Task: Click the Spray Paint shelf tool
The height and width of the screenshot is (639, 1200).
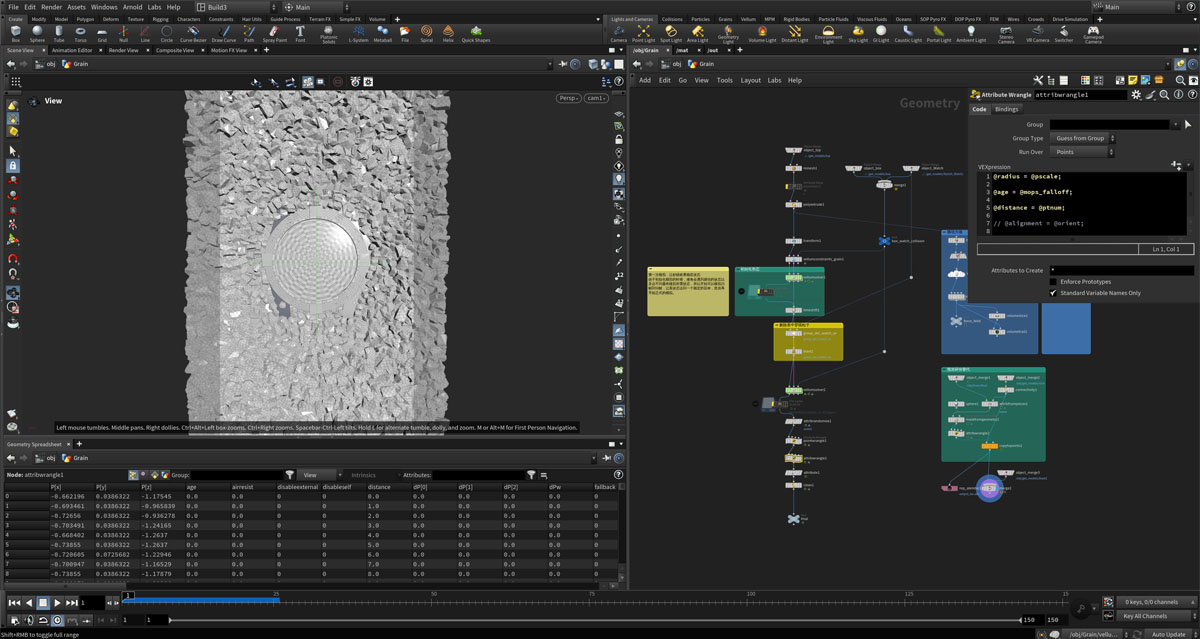Action: coord(274,33)
